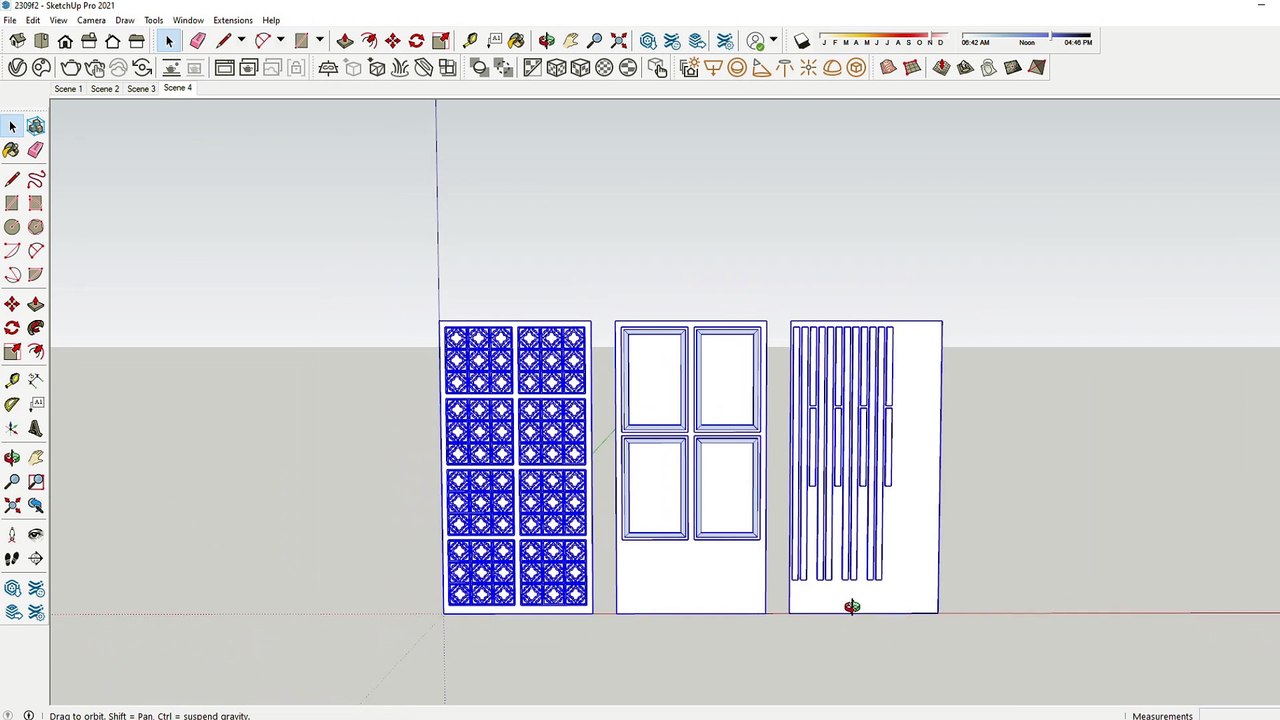
Task: Select the Circle tool in left toolbar
Action: (x=12, y=227)
